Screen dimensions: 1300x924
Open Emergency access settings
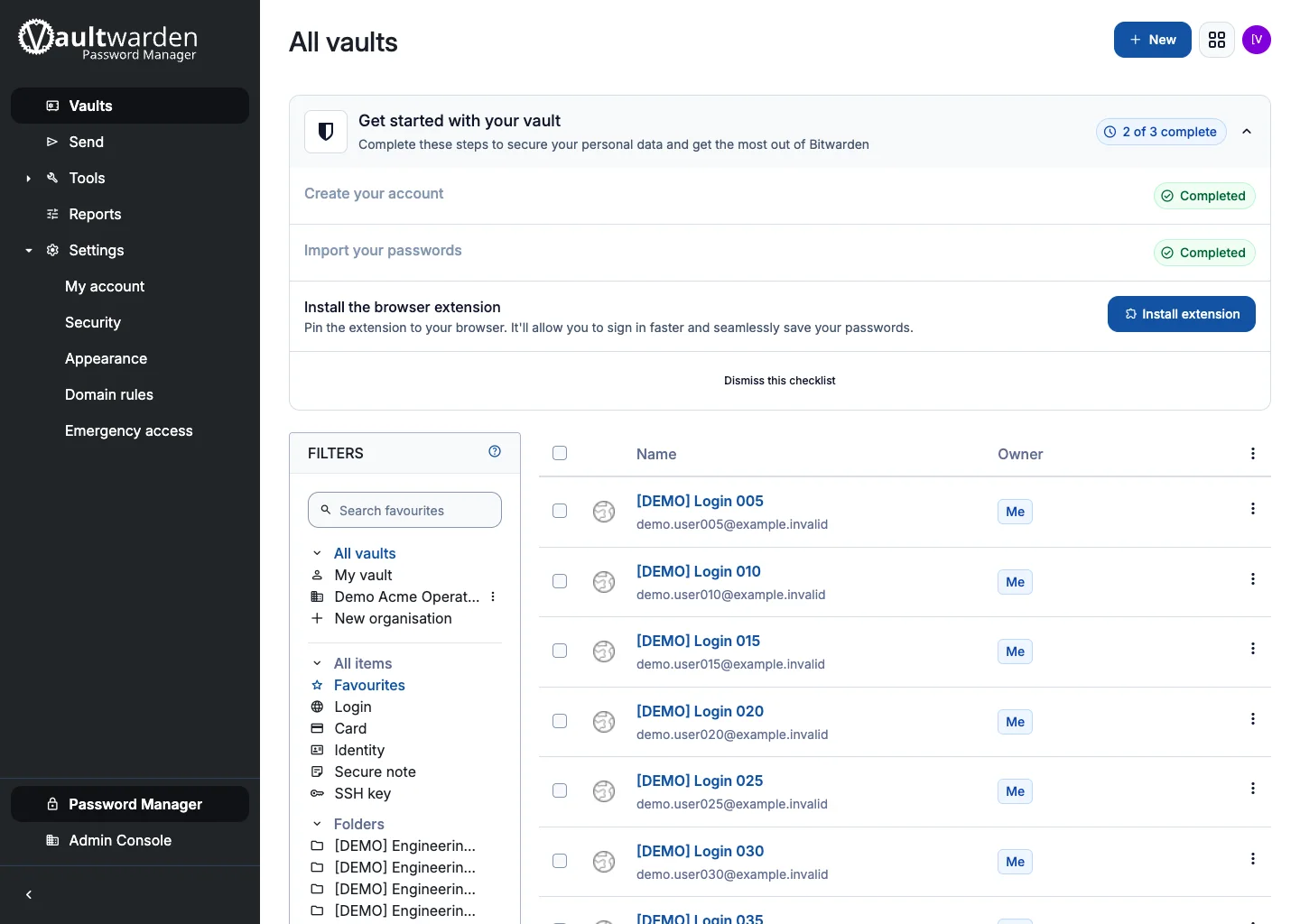(x=130, y=430)
